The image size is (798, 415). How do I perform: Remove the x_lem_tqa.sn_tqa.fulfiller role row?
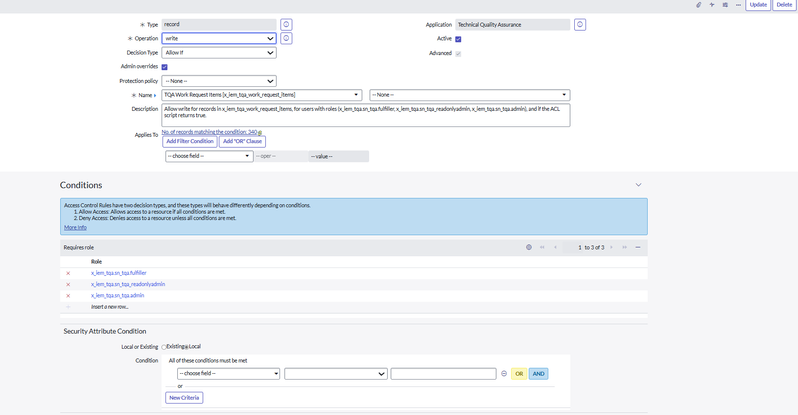[68, 273]
